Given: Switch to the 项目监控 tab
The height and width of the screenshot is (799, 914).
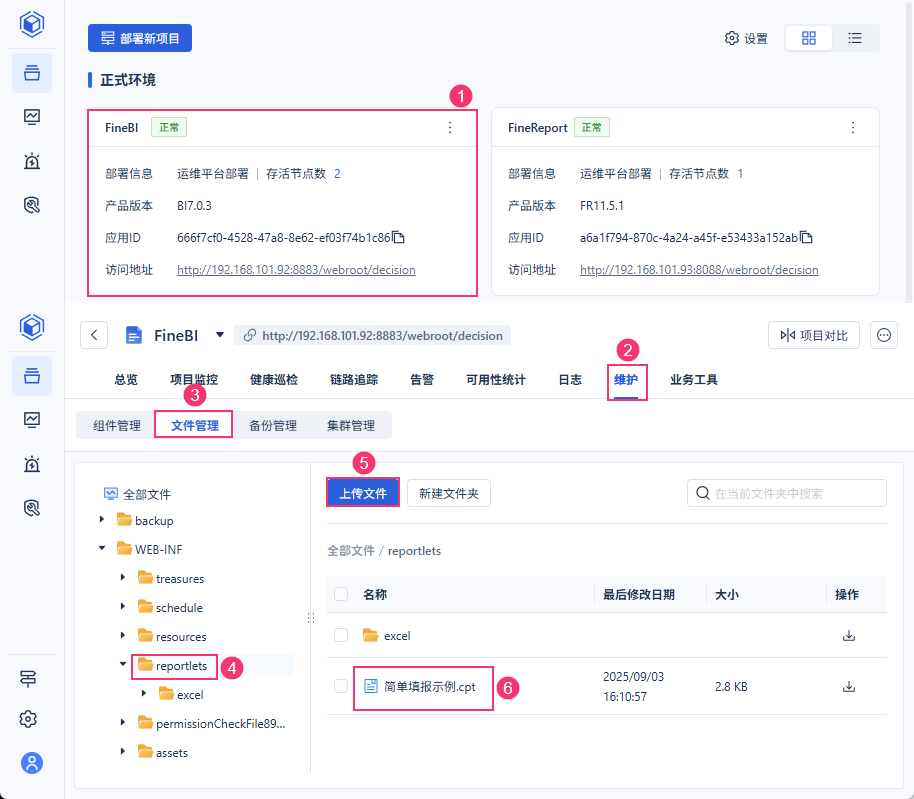Looking at the screenshot, I should coord(194,380).
